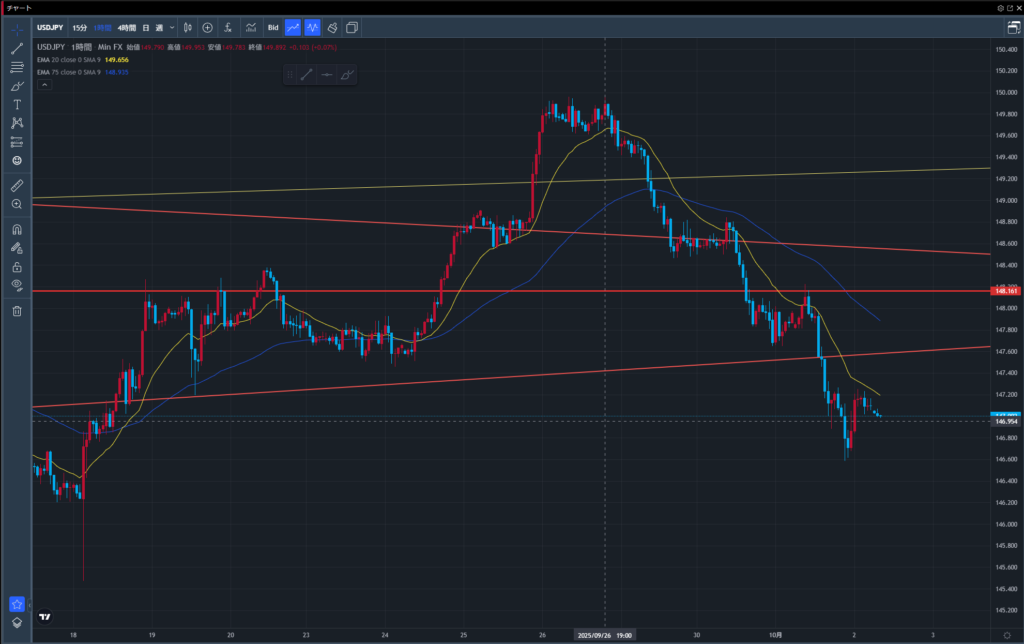Collapse the indicator legend chevron
The height and width of the screenshot is (644, 1024).
tap(43, 85)
